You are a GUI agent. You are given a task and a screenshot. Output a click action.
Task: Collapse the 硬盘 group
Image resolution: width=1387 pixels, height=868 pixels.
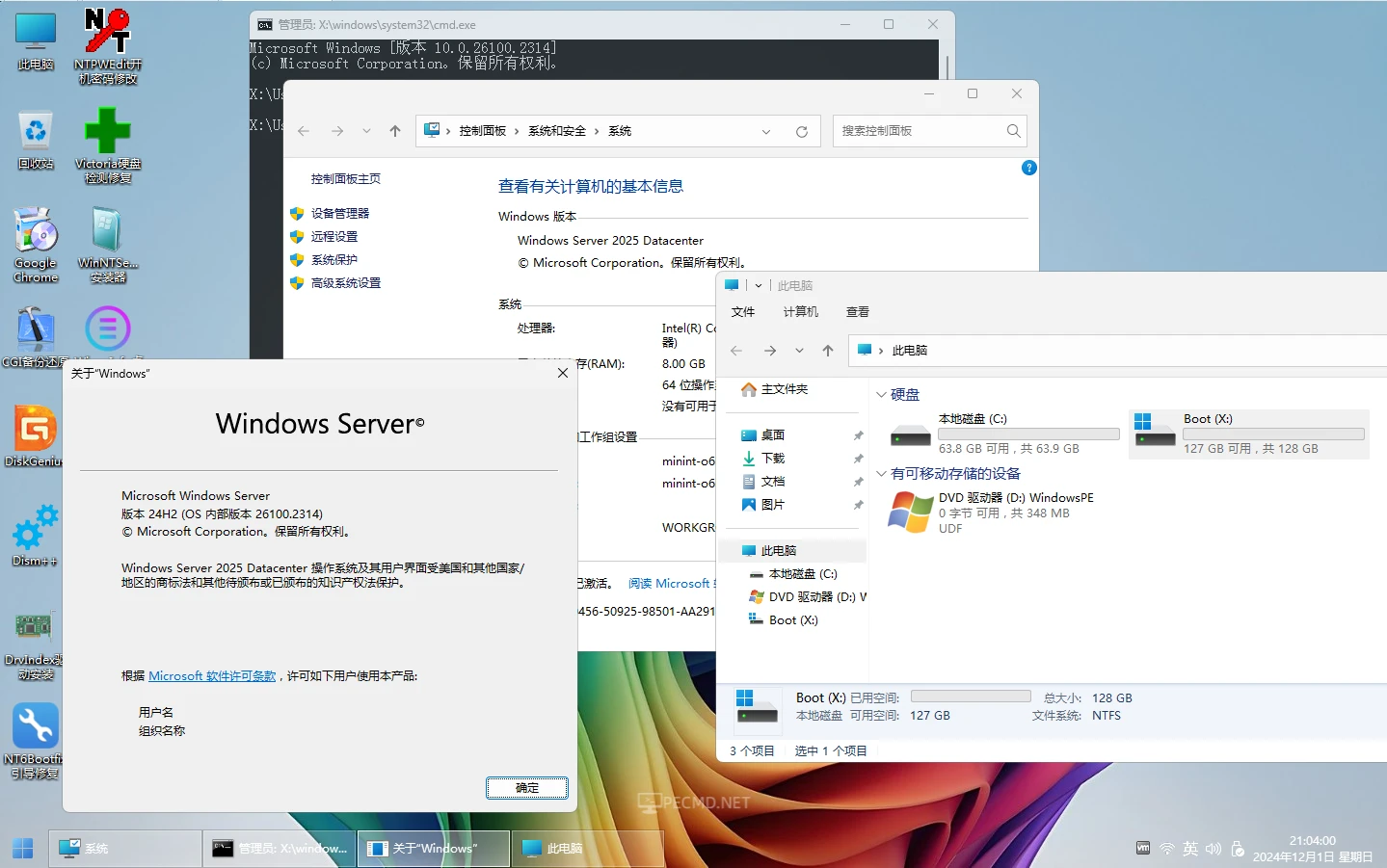point(881,394)
